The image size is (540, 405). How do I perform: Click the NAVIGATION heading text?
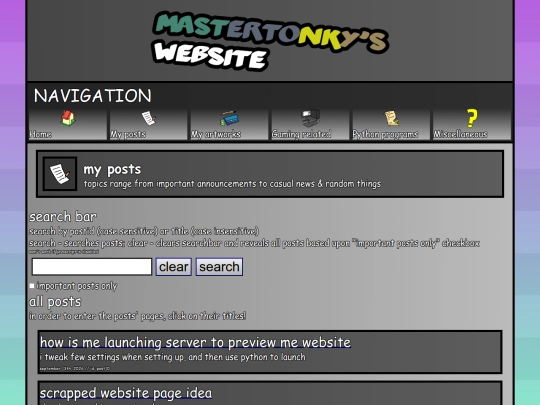click(x=93, y=95)
